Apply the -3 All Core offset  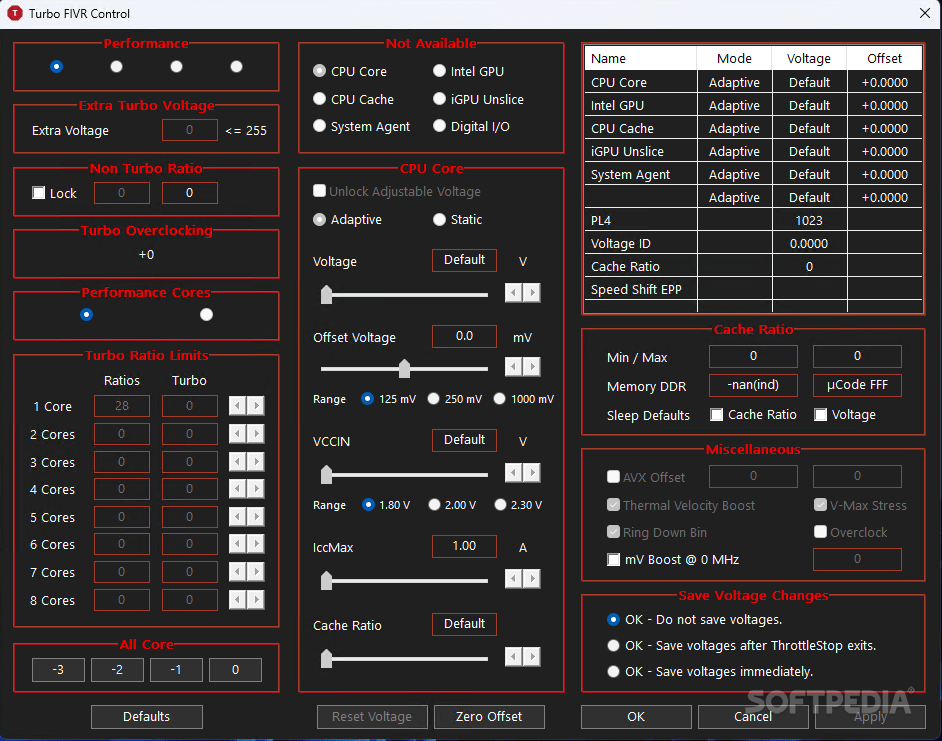coord(57,670)
